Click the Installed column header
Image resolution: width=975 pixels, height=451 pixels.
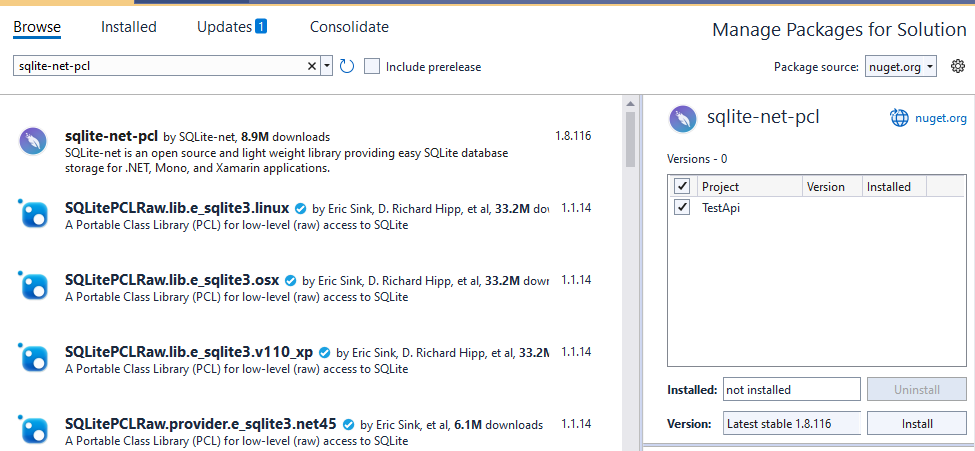(894, 186)
